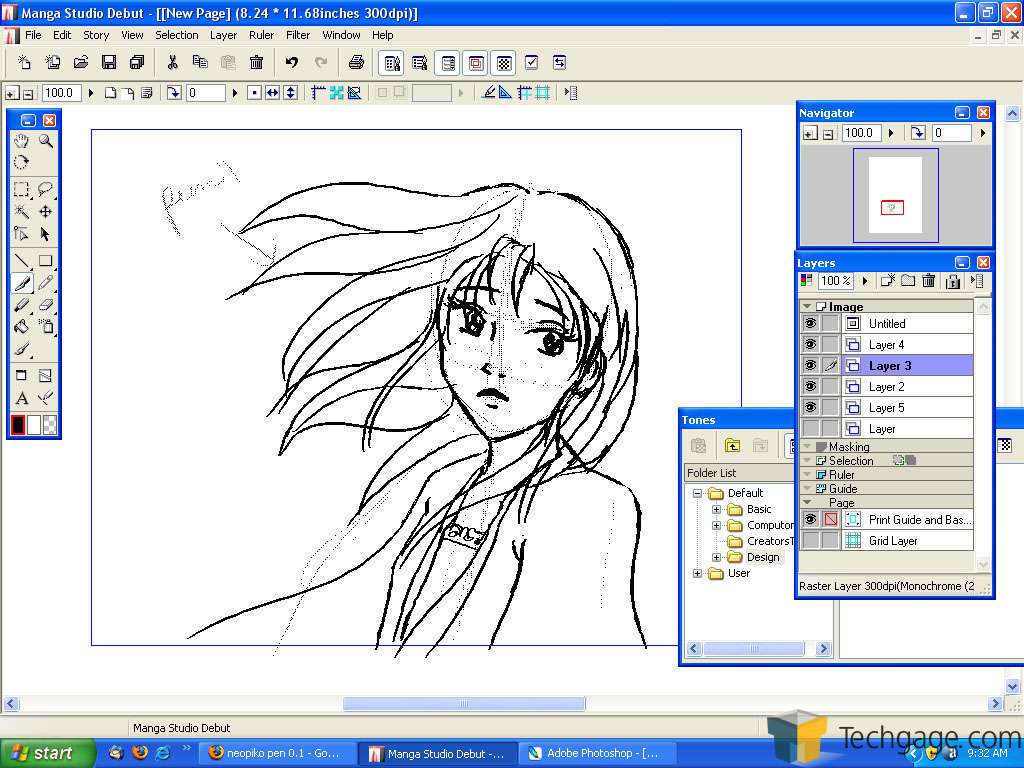Select the Move Layer tool
This screenshot has height=768, width=1024.
click(46, 211)
